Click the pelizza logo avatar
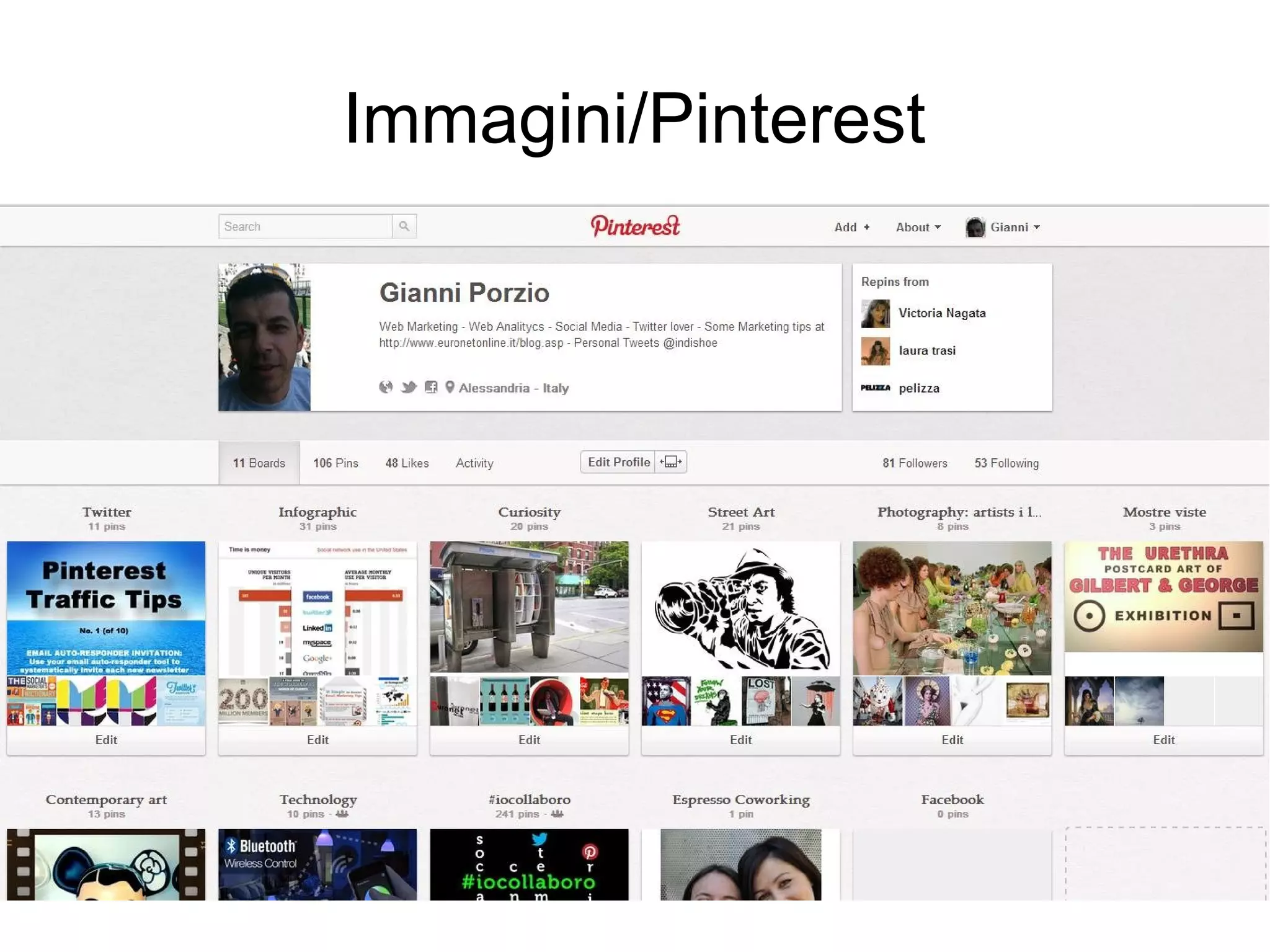Screen dimensions: 1270x952 tap(876, 388)
